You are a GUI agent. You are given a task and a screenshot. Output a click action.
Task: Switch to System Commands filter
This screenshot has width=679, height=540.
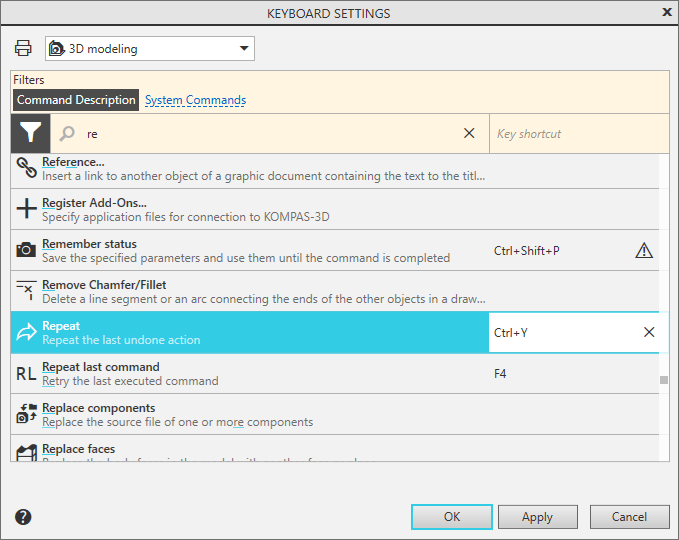195,100
